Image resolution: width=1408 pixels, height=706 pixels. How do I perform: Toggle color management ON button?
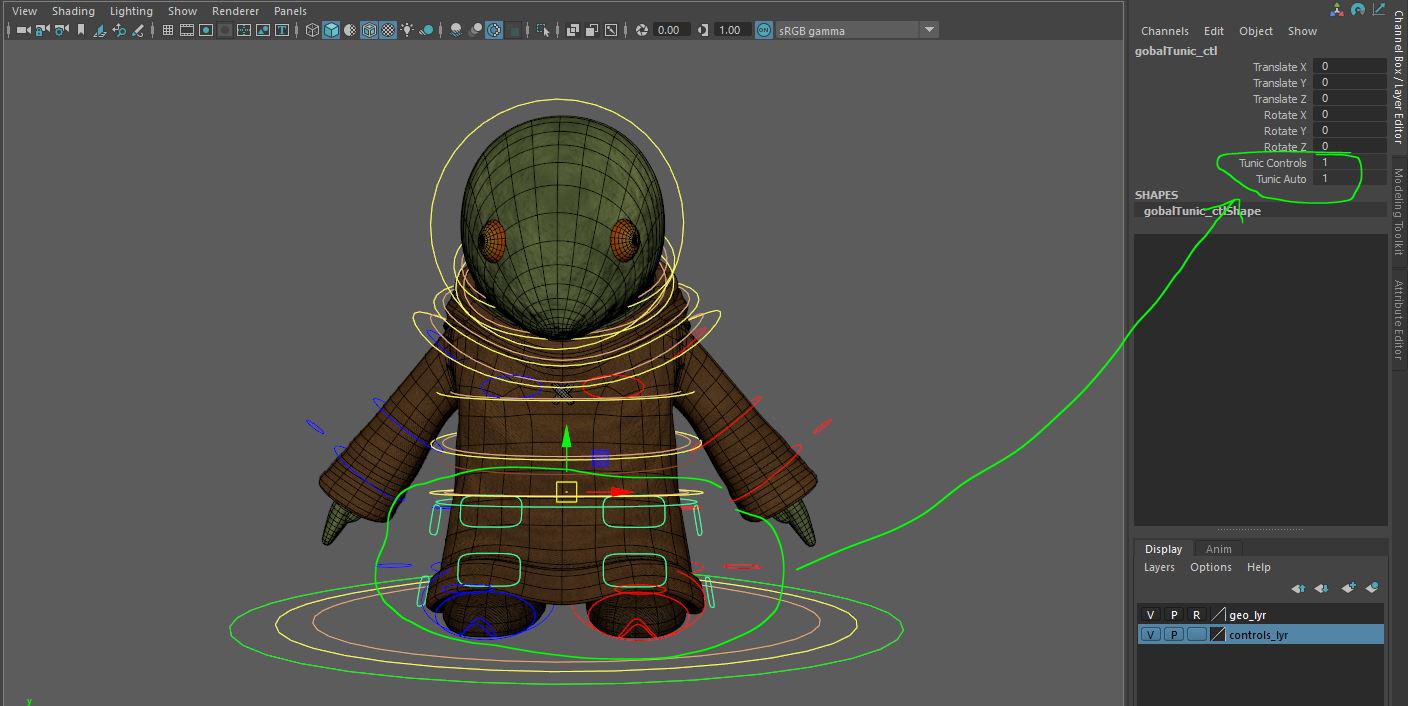pyautogui.click(x=764, y=30)
